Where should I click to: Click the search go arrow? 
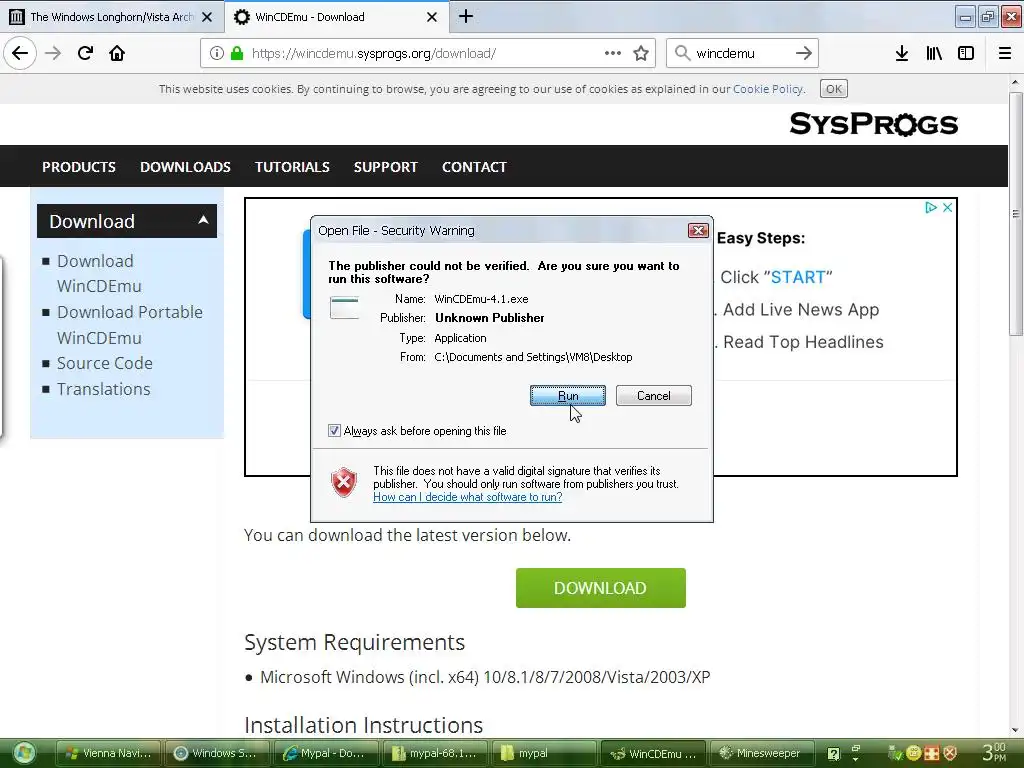(804, 53)
